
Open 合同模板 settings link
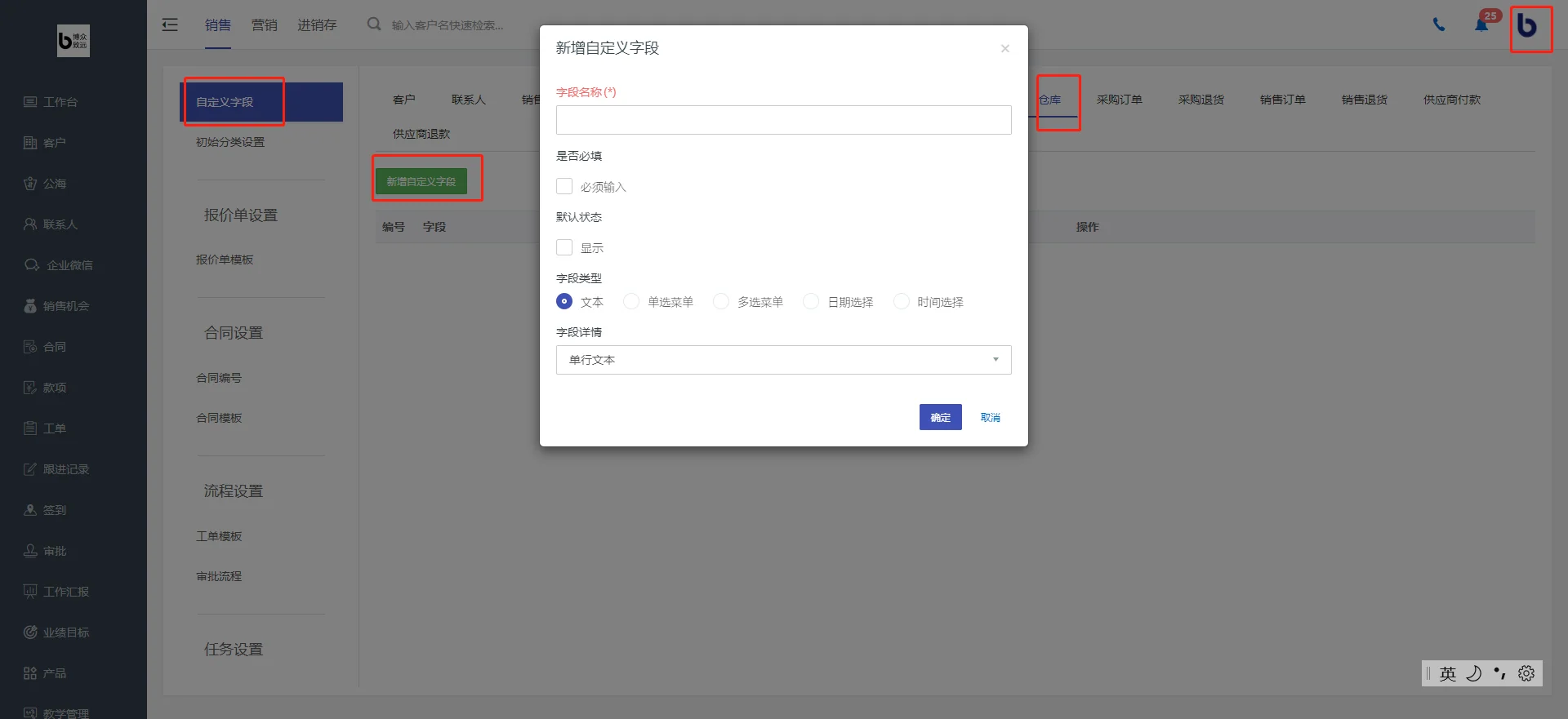(x=219, y=418)
